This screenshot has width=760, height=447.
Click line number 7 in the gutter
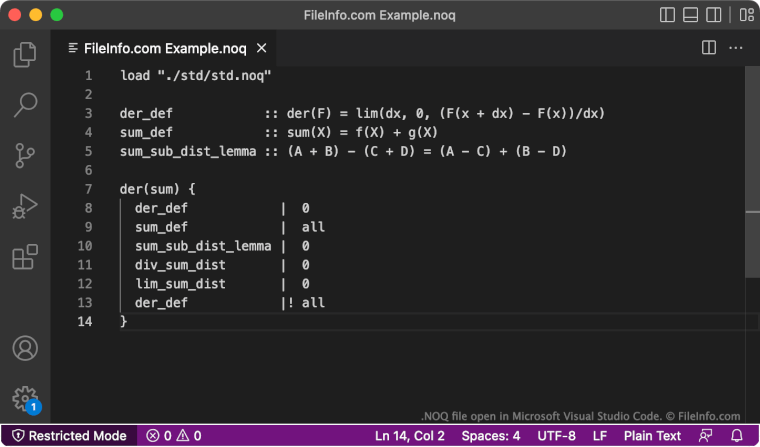click(x=88, y=189)
